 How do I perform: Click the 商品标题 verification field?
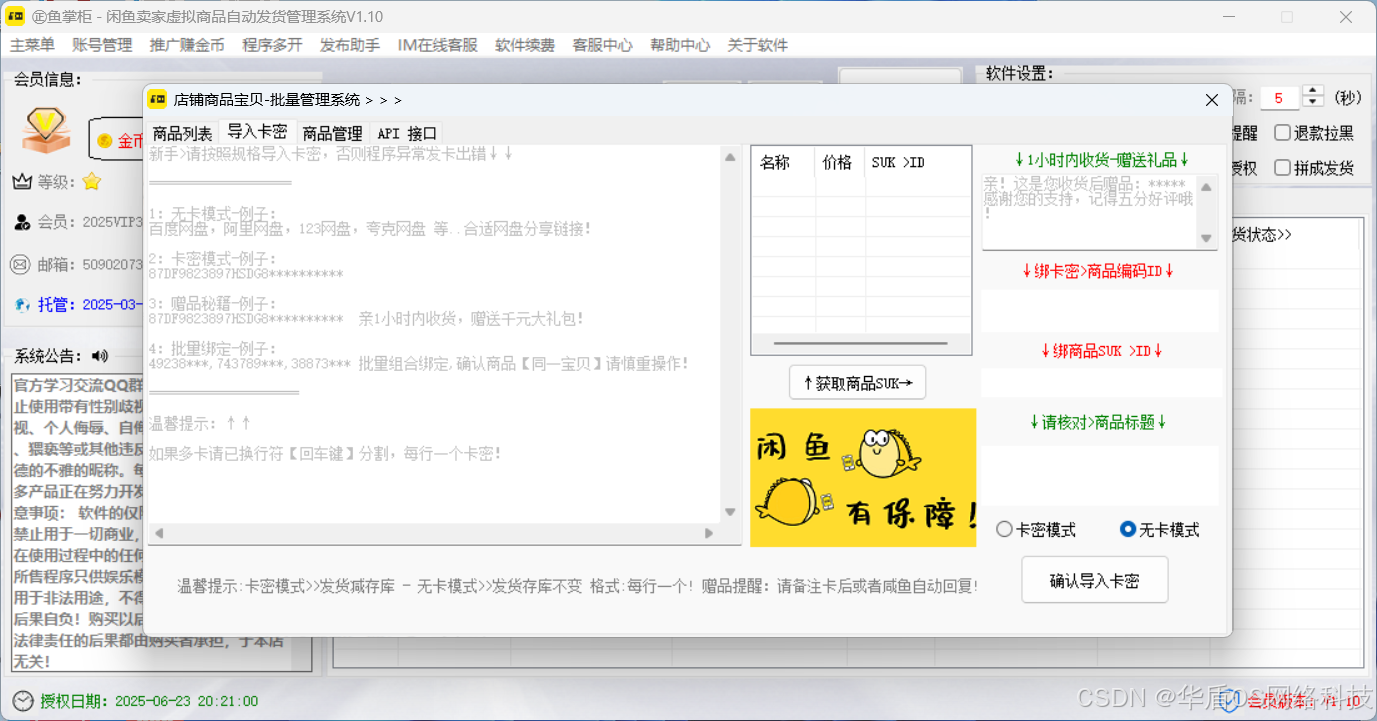click(x=1100, y=475)
